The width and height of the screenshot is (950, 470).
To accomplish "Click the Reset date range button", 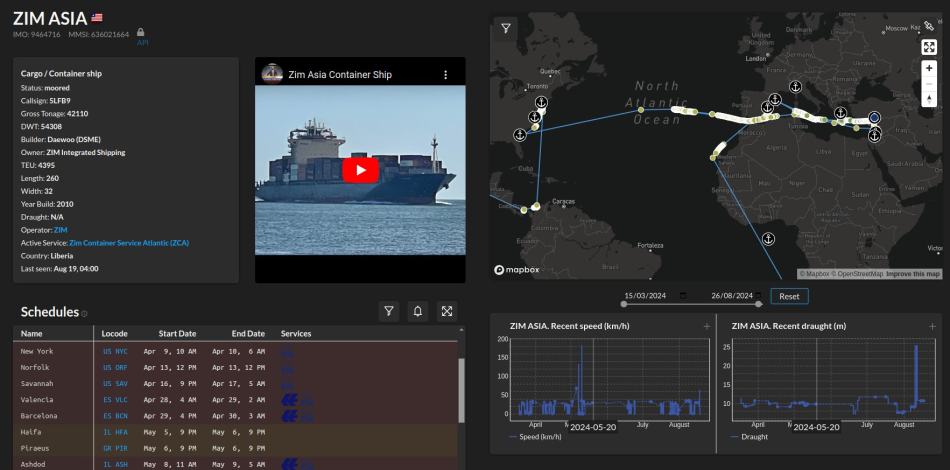I will pyautogui.click(x=789, y=296).
